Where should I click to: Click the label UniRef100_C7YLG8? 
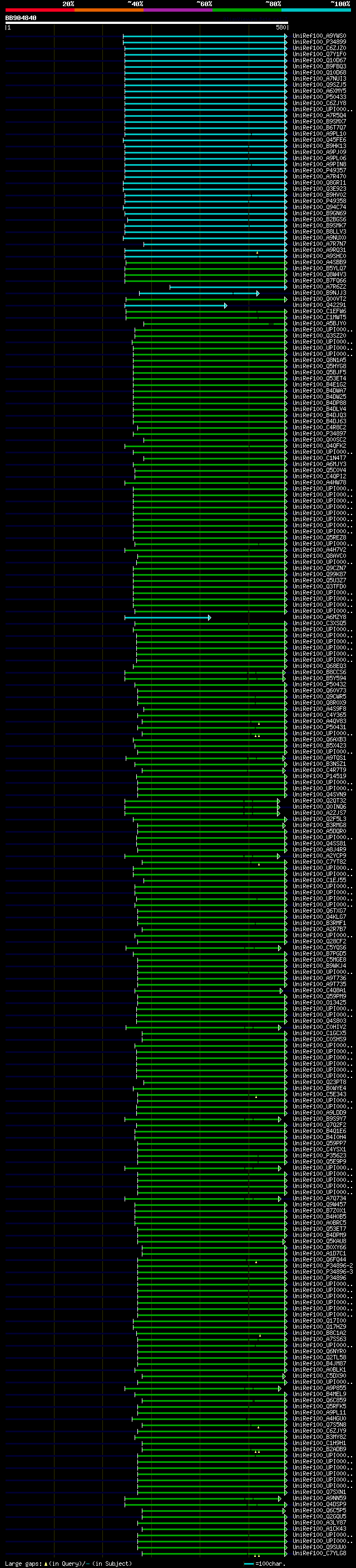(319, 1554)
